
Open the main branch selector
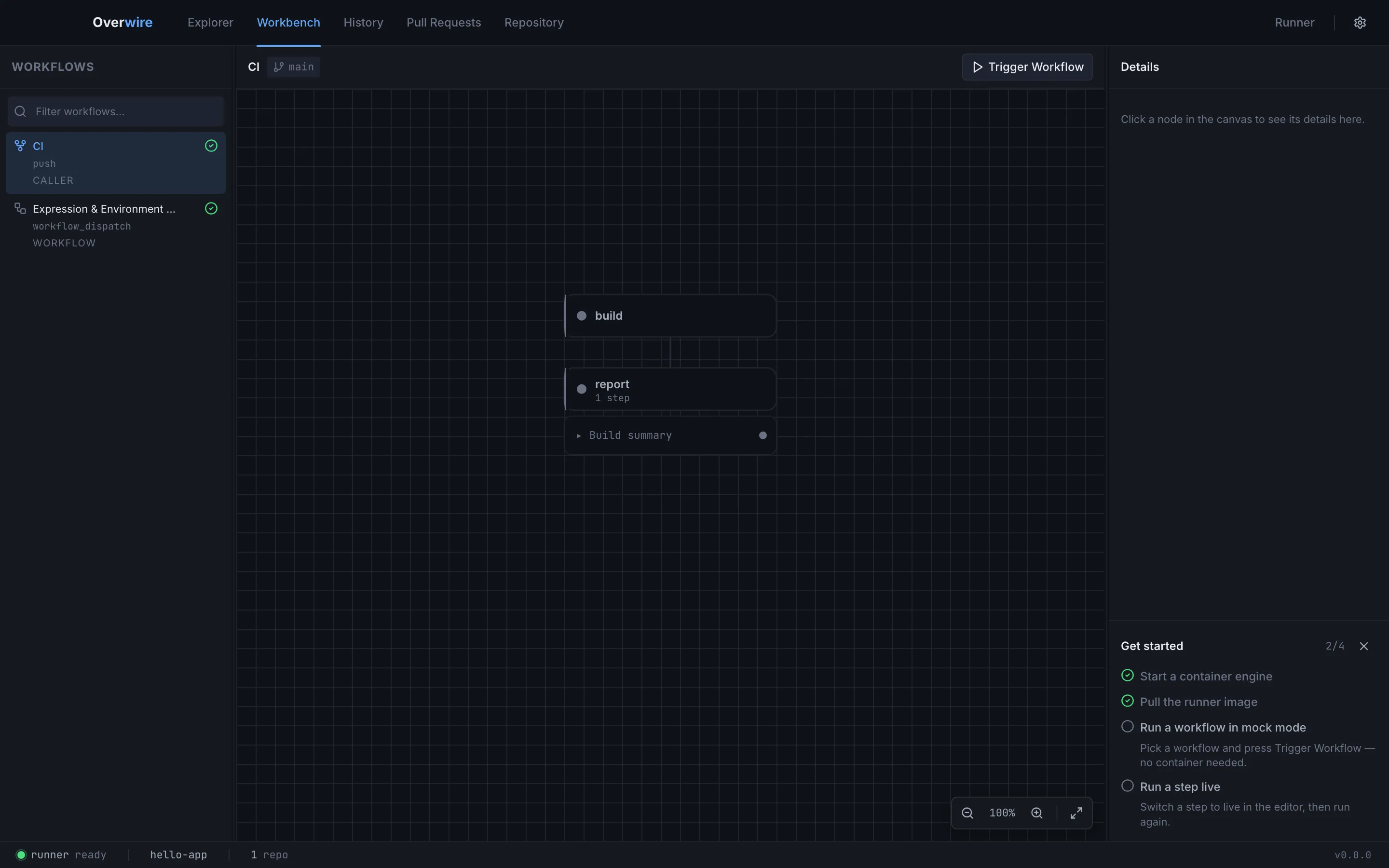coord(293,67)
